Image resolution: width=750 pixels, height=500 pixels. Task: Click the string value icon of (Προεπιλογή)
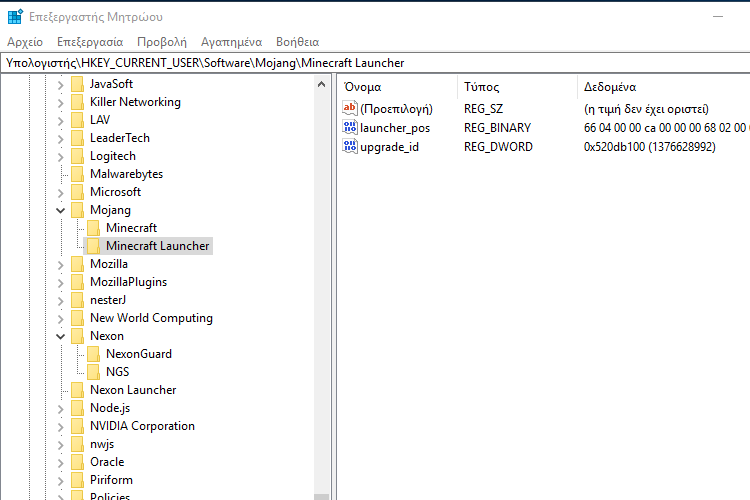tap(350, 108)
